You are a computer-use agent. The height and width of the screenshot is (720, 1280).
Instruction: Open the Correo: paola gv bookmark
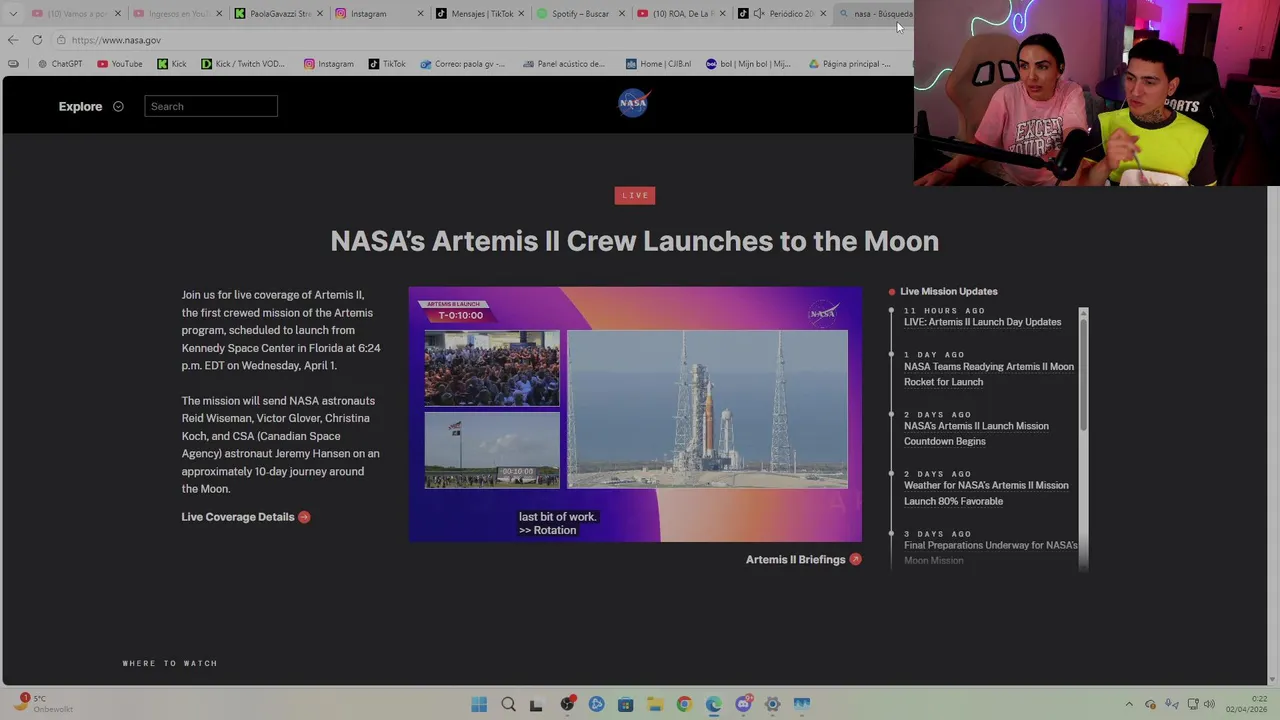point(463,64)
